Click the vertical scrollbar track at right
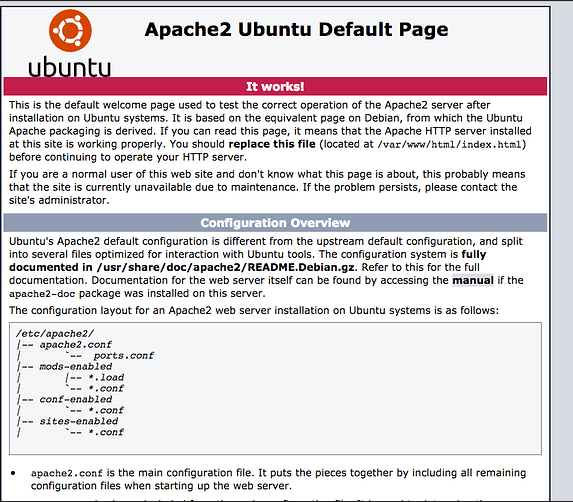 (562, 254)
